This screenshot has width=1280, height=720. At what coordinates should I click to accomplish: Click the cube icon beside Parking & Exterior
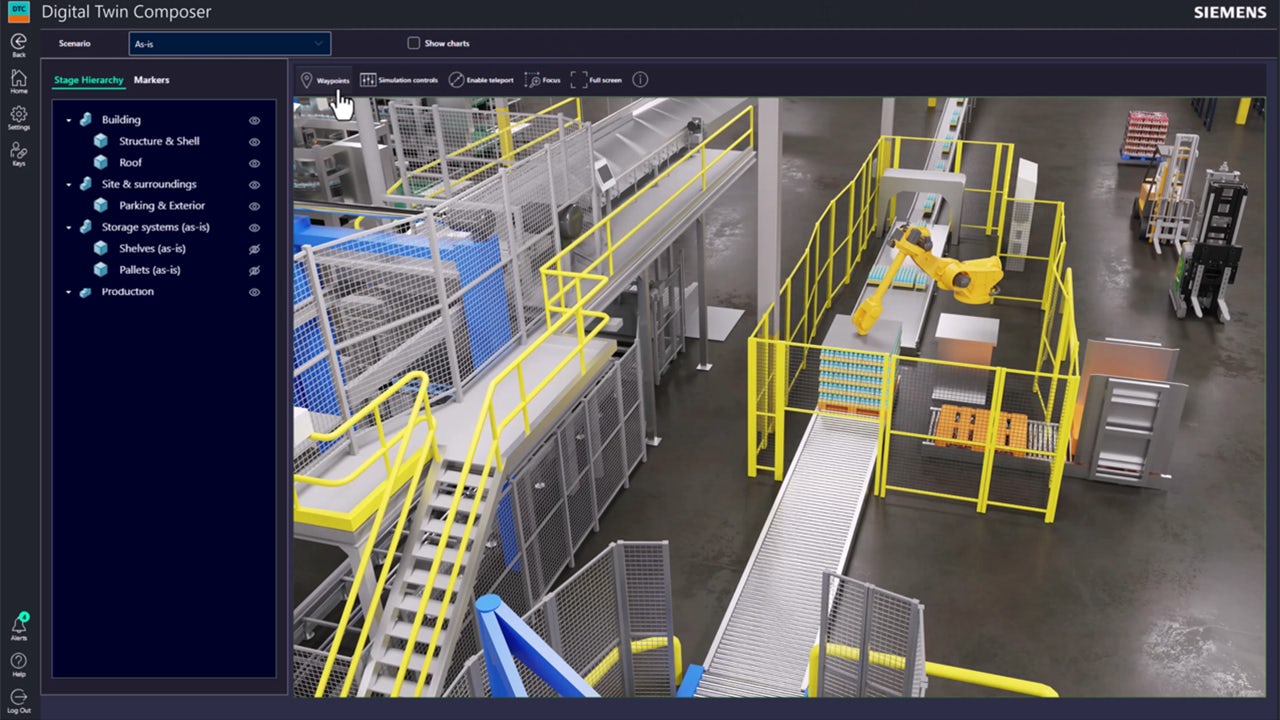click(100, 205)
